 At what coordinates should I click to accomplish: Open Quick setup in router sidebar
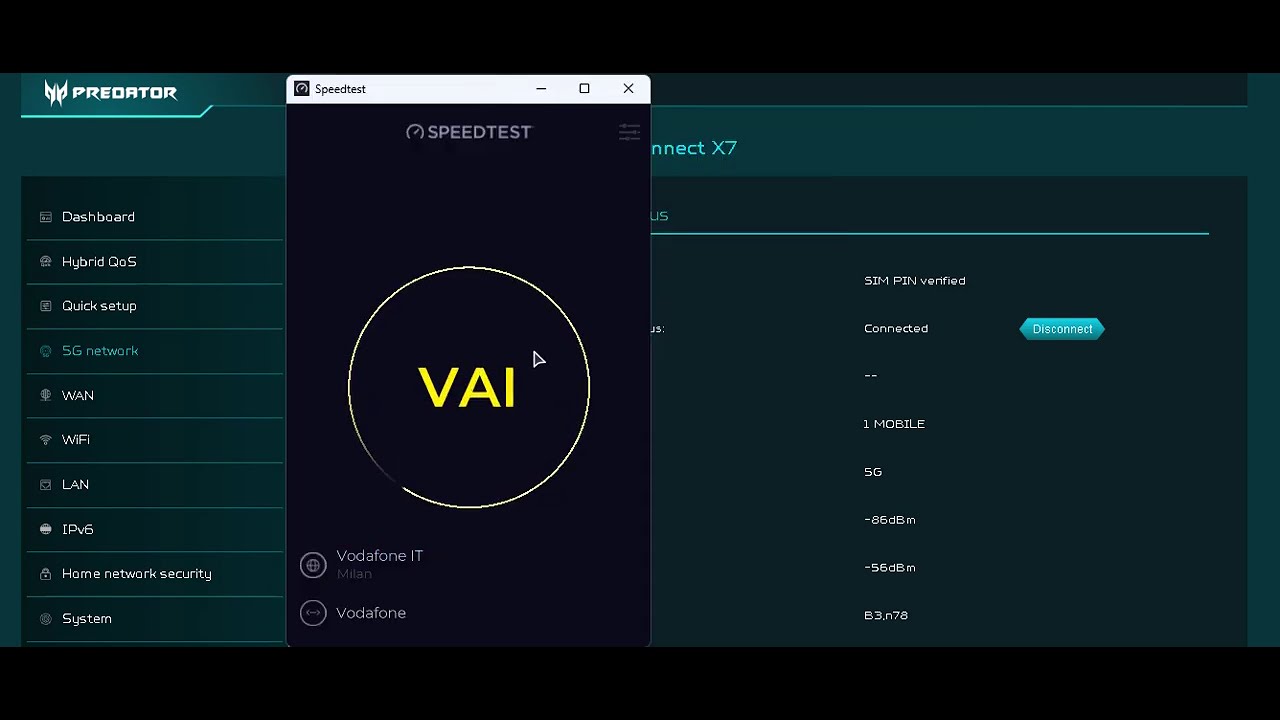[x=99, y=306]
